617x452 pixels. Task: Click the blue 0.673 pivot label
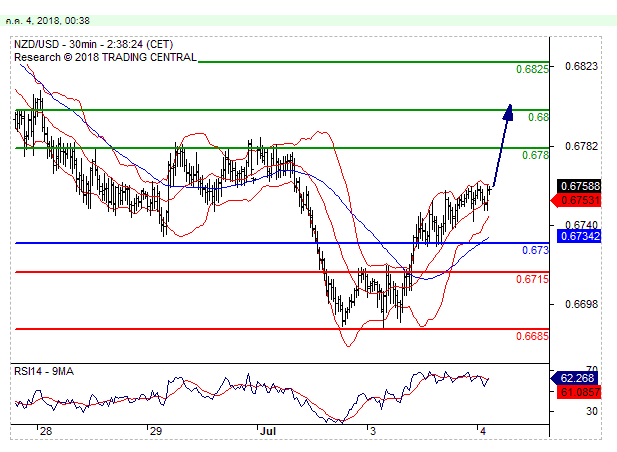coord(535,250)
